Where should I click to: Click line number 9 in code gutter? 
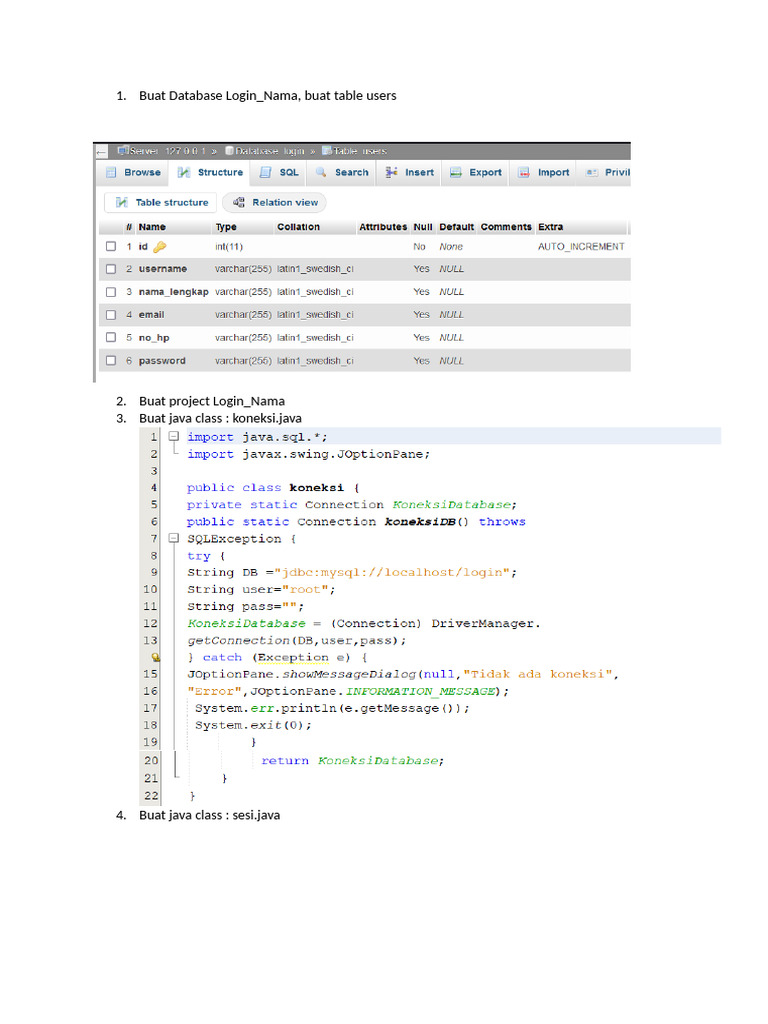pyautogui.click(x=154, y=572)
